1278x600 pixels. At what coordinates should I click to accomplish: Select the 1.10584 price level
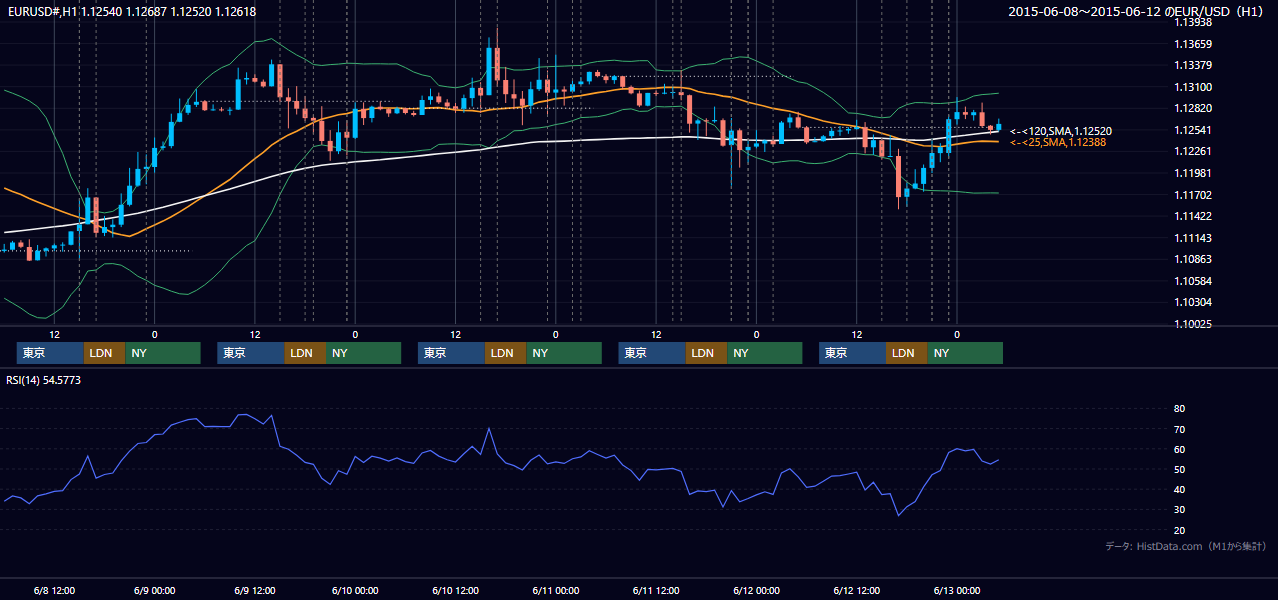1193,281
